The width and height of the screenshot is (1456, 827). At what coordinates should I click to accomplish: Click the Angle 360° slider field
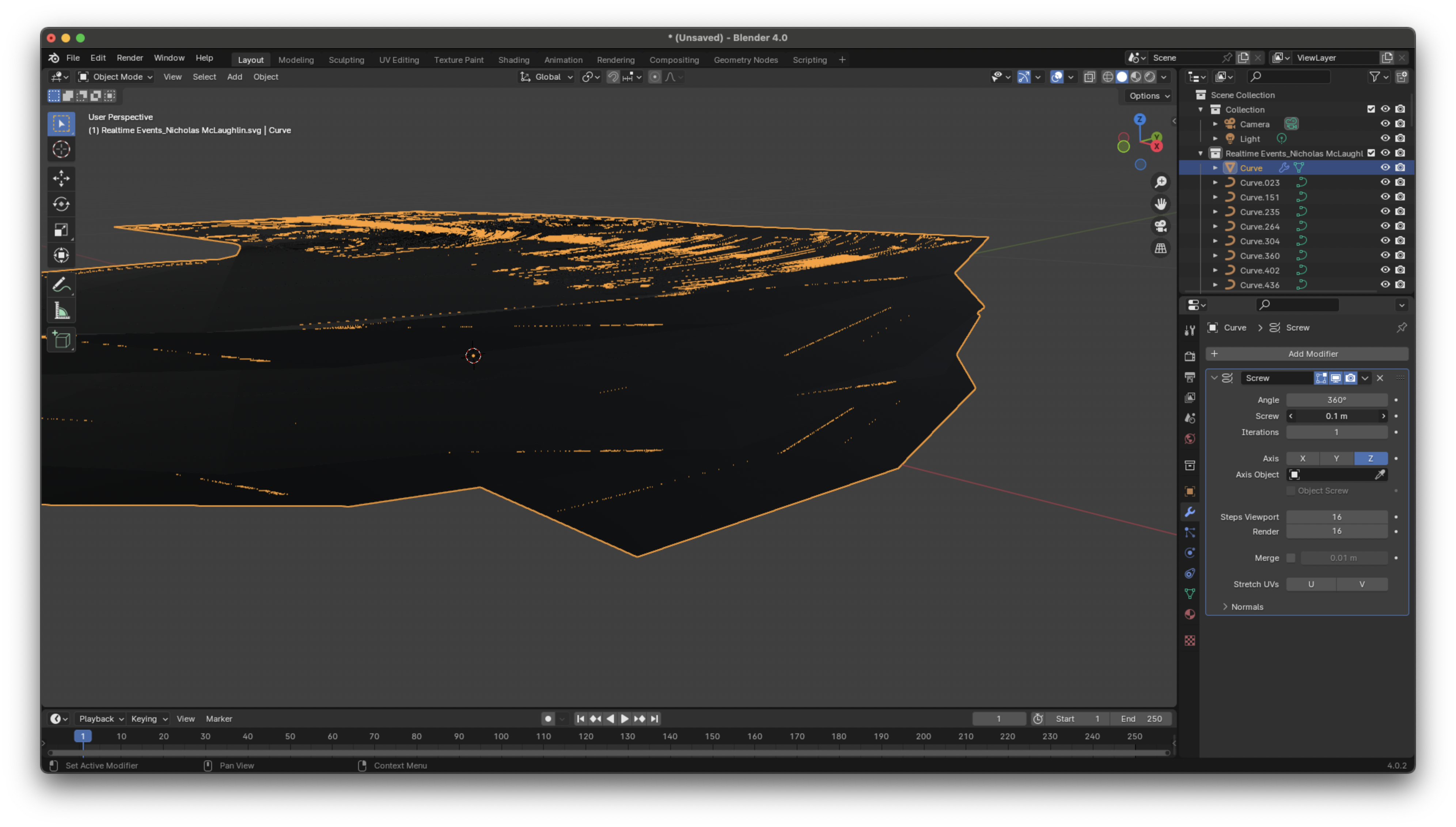1336,400
